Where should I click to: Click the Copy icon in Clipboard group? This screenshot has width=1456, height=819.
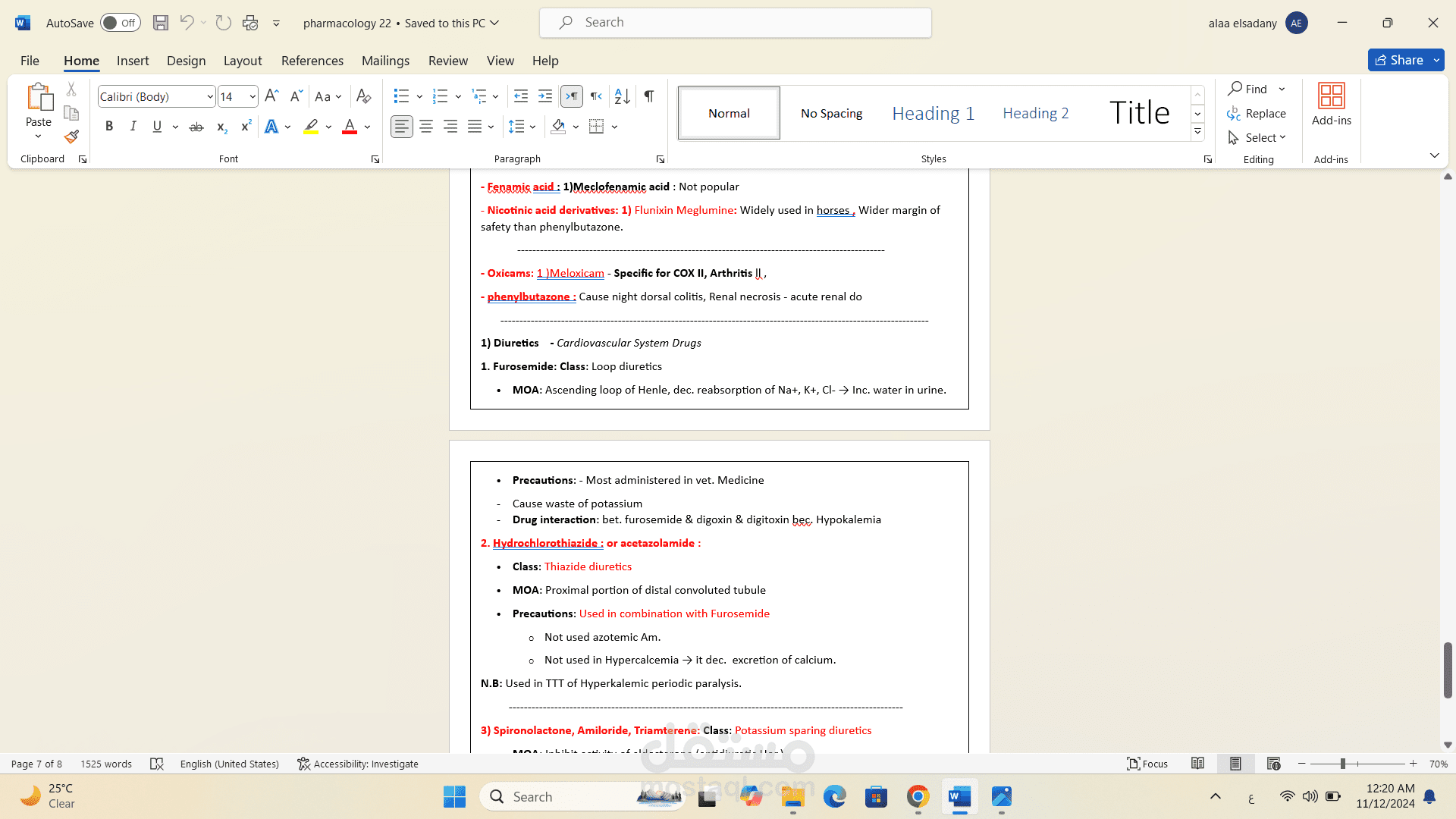coord(71,113)
